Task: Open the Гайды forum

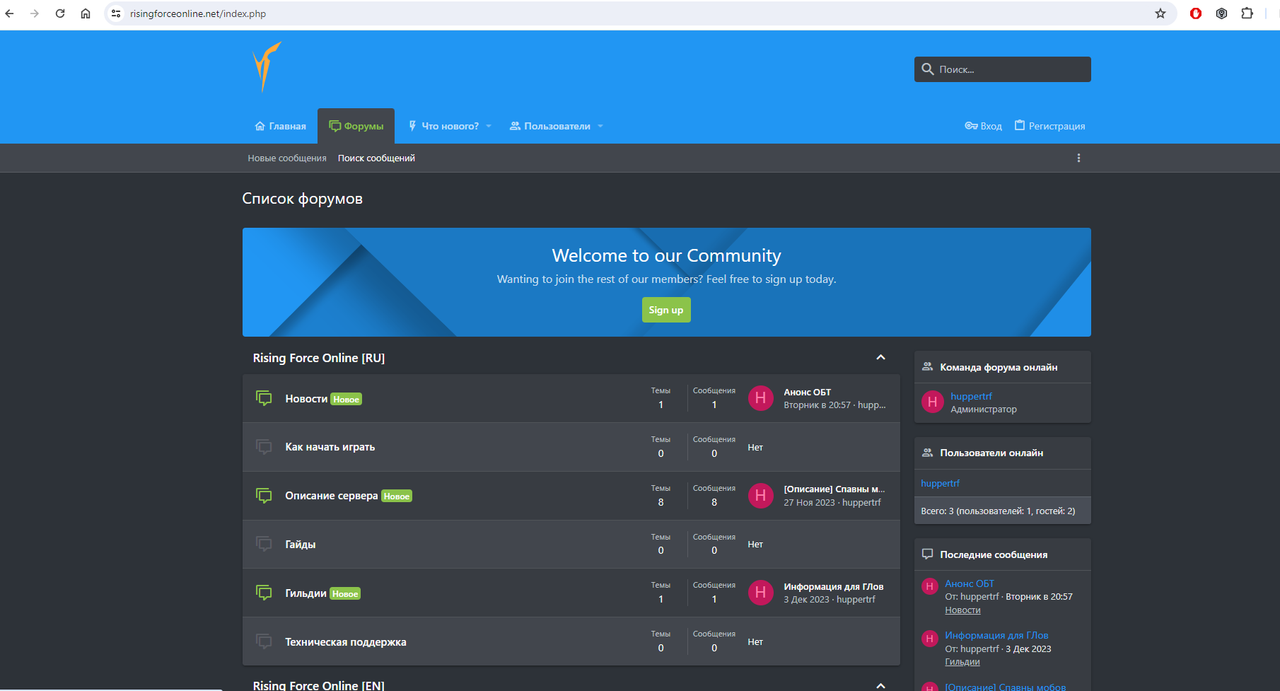Action: click(x=300, y=544)
